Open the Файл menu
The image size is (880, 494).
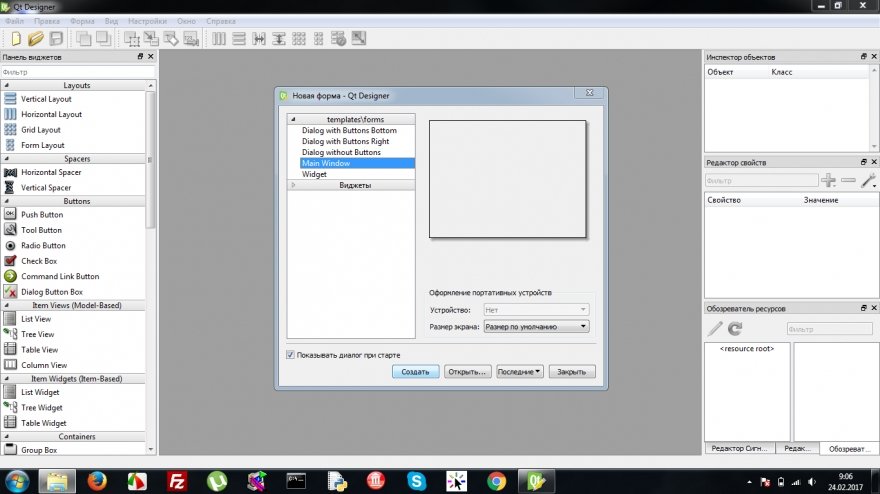click(15, 21)
